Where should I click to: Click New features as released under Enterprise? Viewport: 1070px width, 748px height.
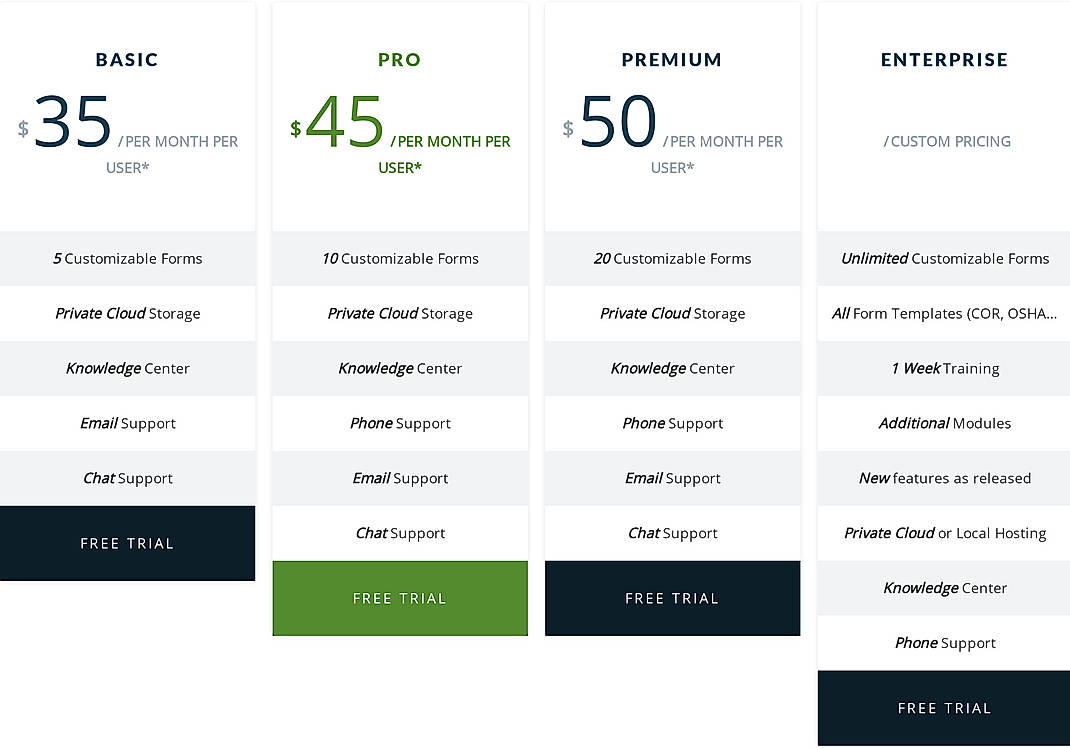[943, 478]
